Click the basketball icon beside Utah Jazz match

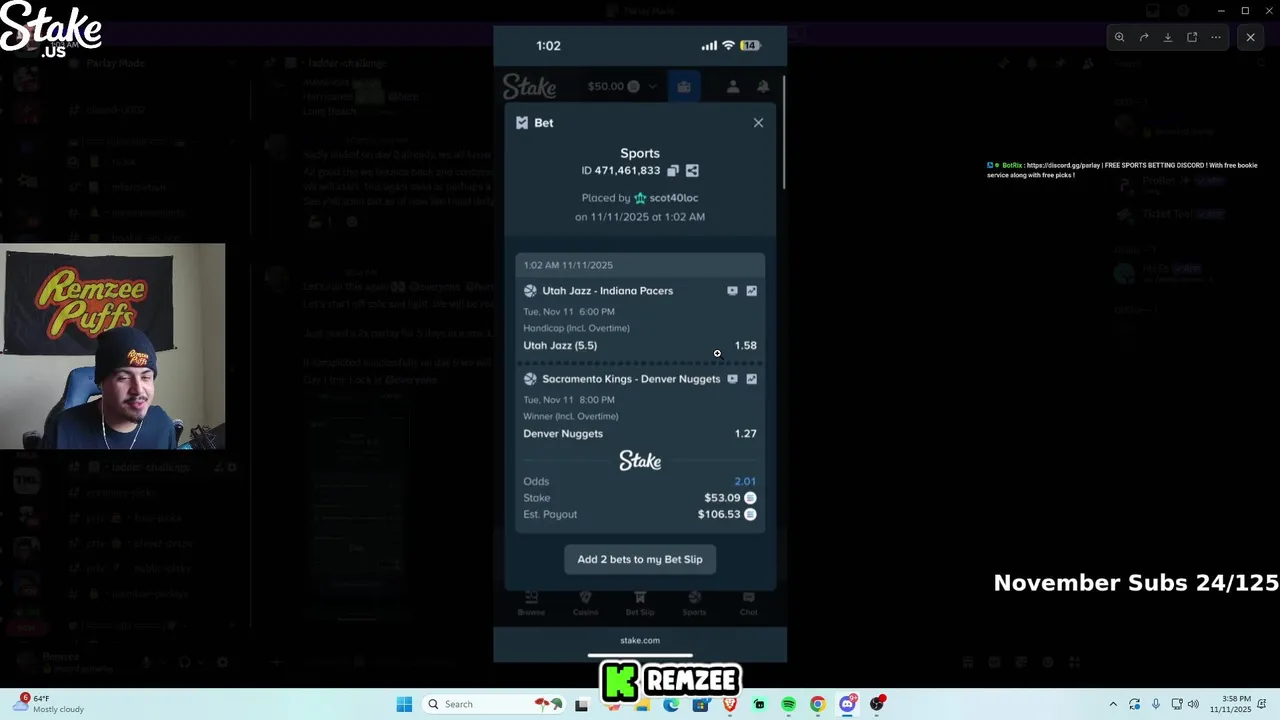pyautogui.click(x=530, y=291)
